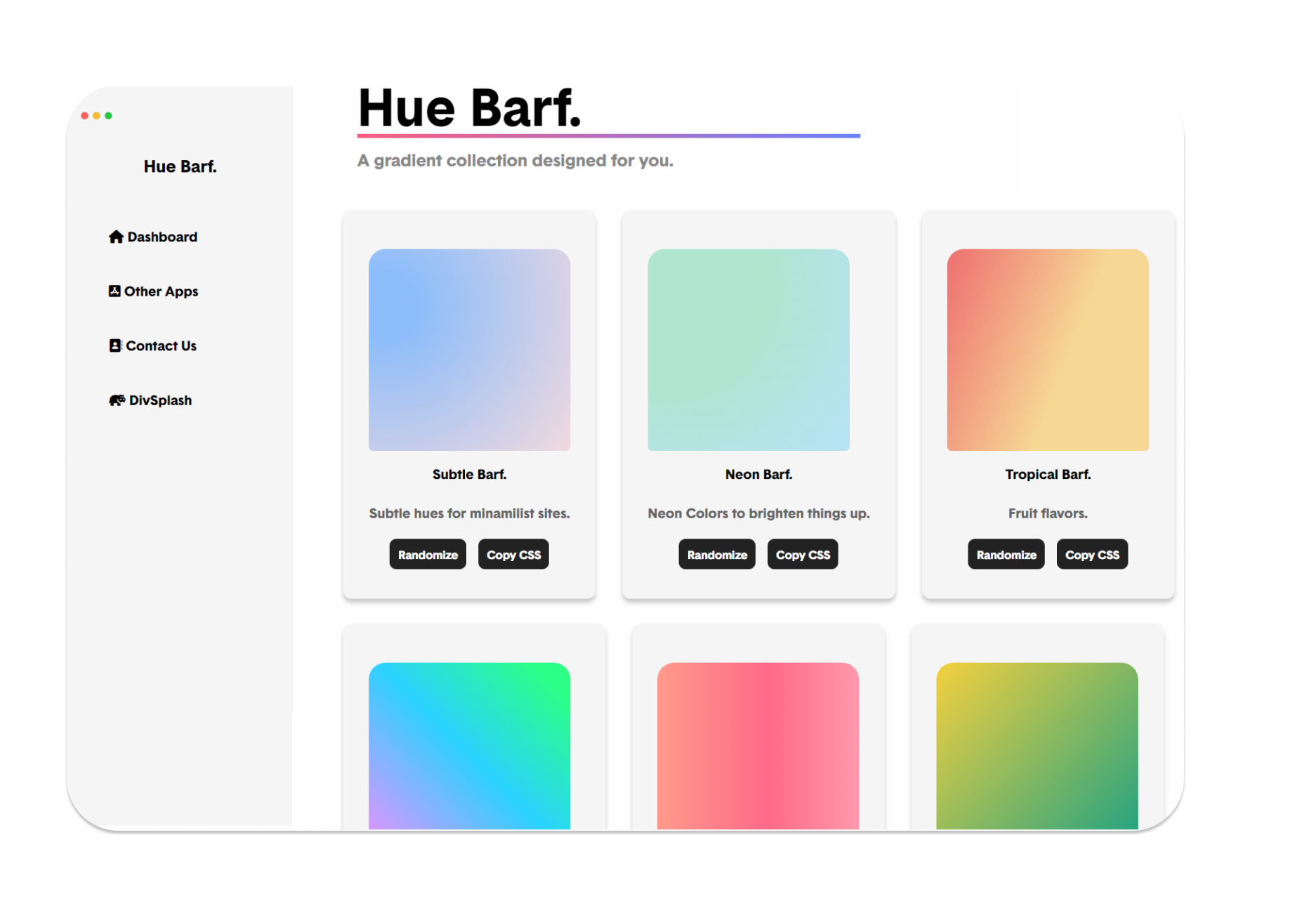1316x915 pixels.
Task: Click the cyan-green gradient swatch in second row
Action: (469, 746)
